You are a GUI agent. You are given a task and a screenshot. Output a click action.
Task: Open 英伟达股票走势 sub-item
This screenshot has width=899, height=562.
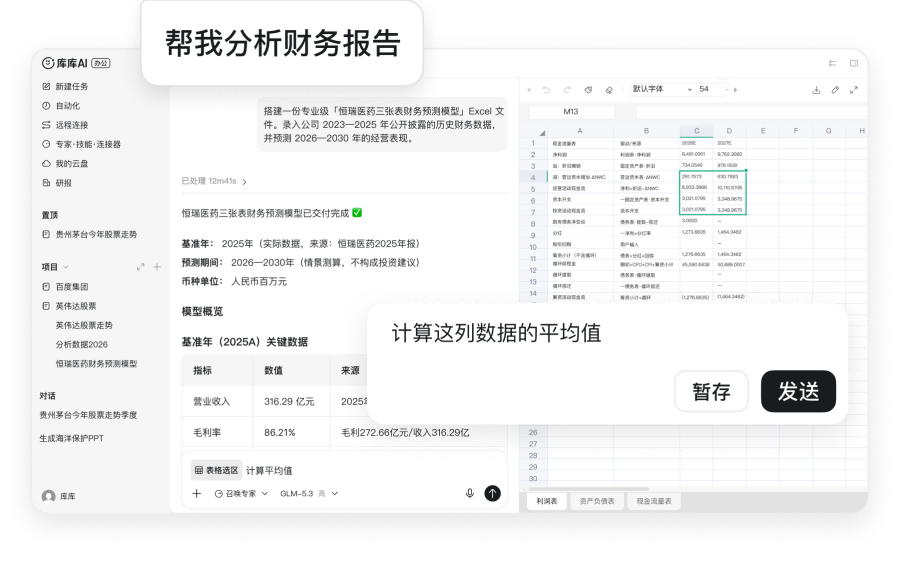click(84, 325)
